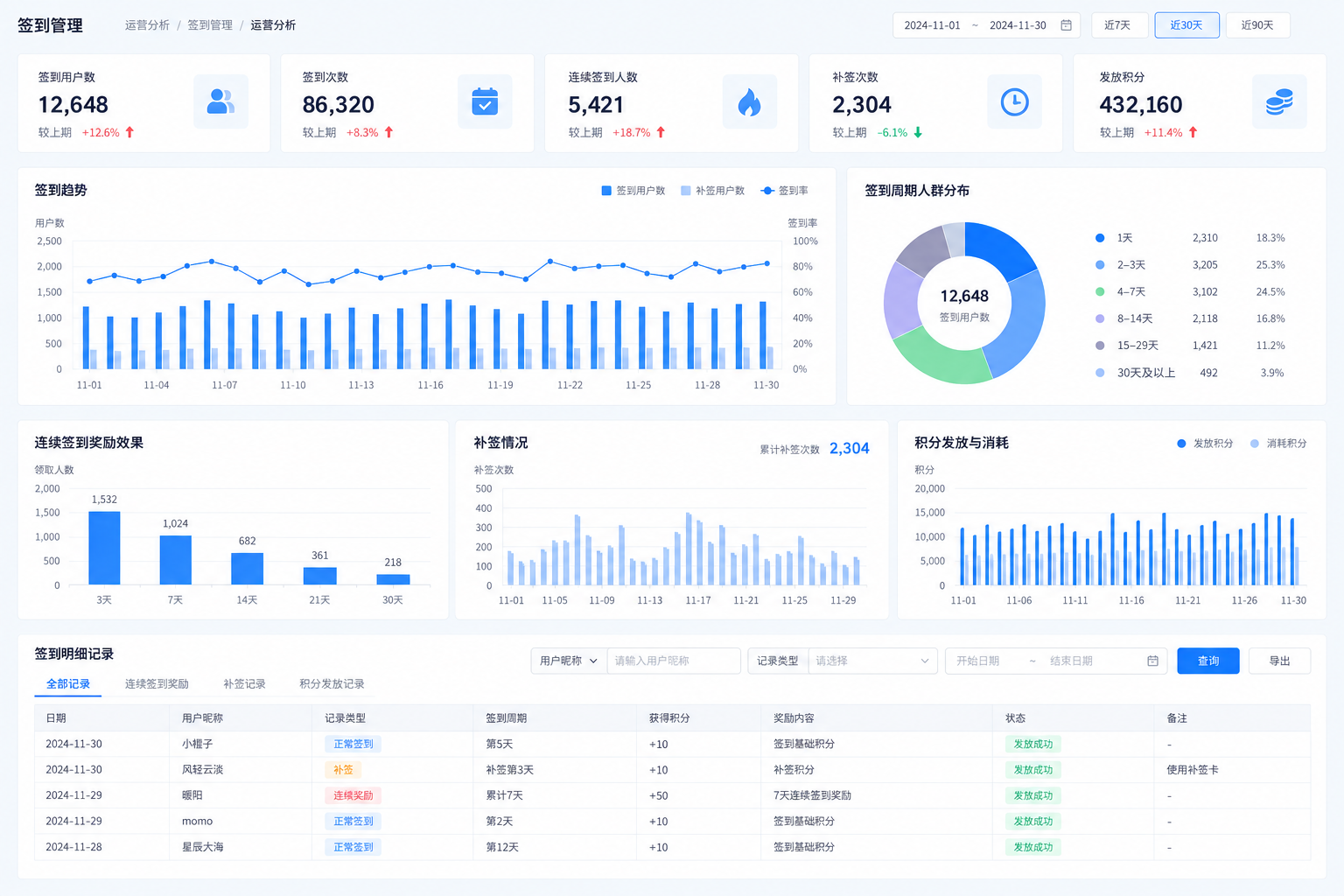Switch to 补签记录 tab
This screenshot has width=1344, height=896.
click(244, 684)
